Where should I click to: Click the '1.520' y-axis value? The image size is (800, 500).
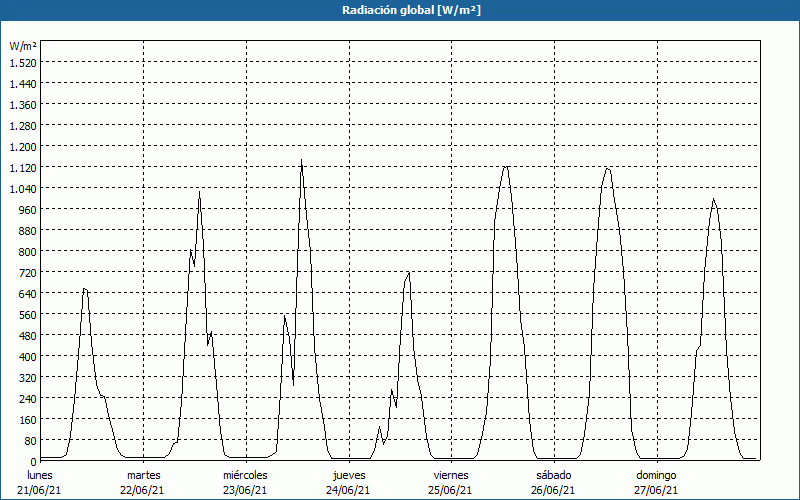23,63
